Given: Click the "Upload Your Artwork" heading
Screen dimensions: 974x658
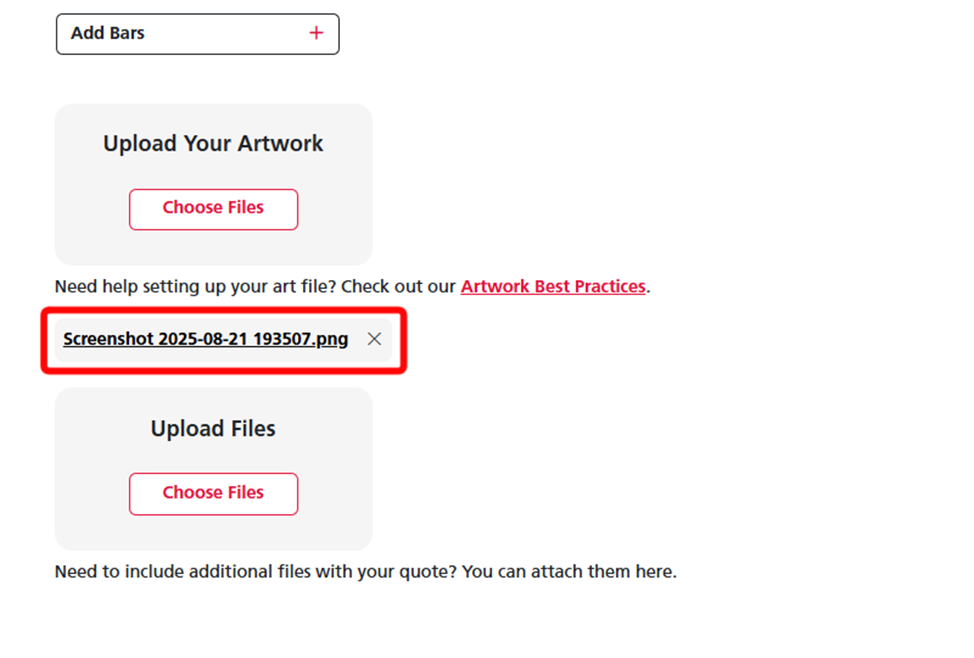Looking at the screenshot, I should [x=213, y=143].
